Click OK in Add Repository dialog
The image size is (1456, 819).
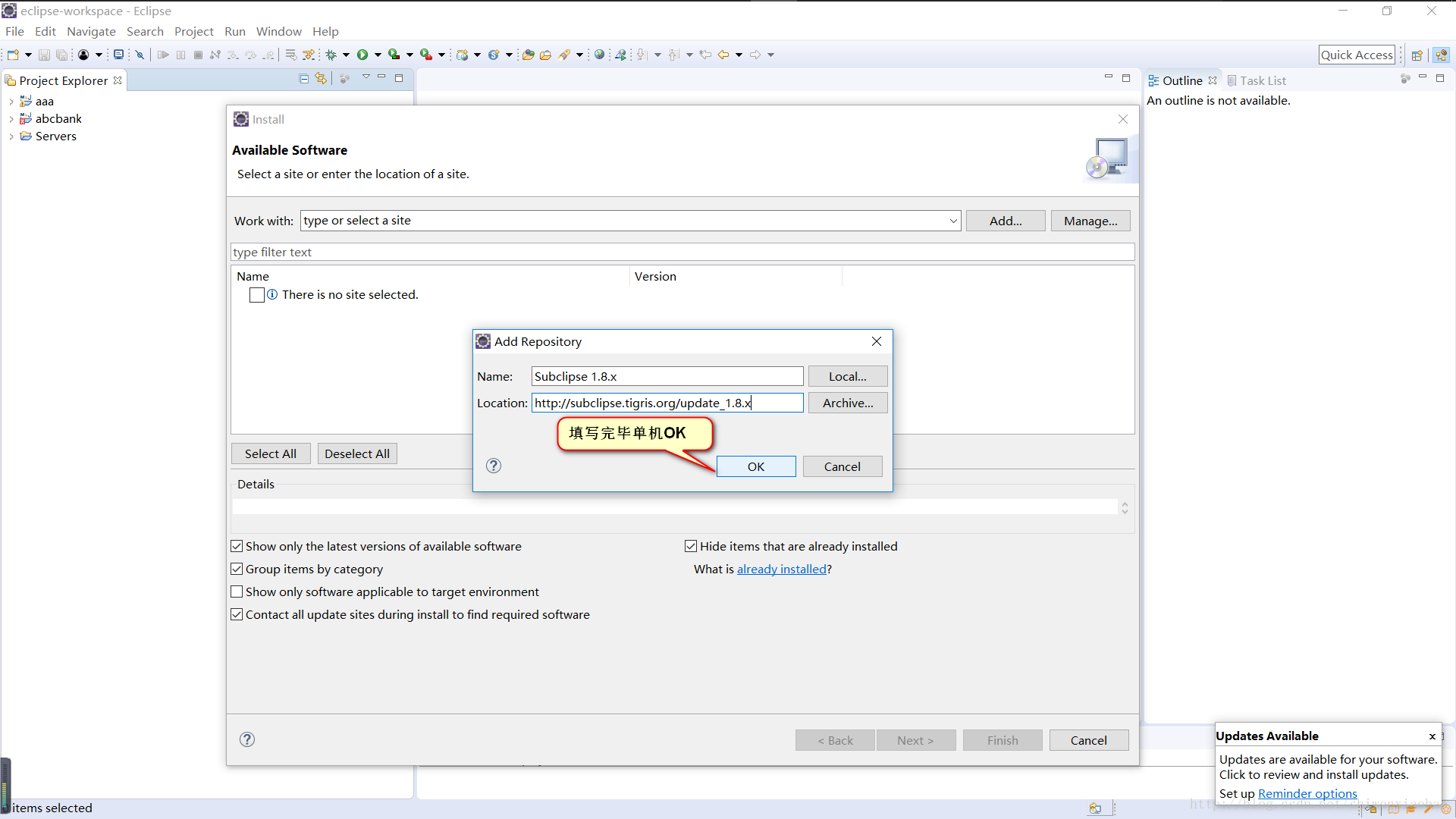[756, 466]
